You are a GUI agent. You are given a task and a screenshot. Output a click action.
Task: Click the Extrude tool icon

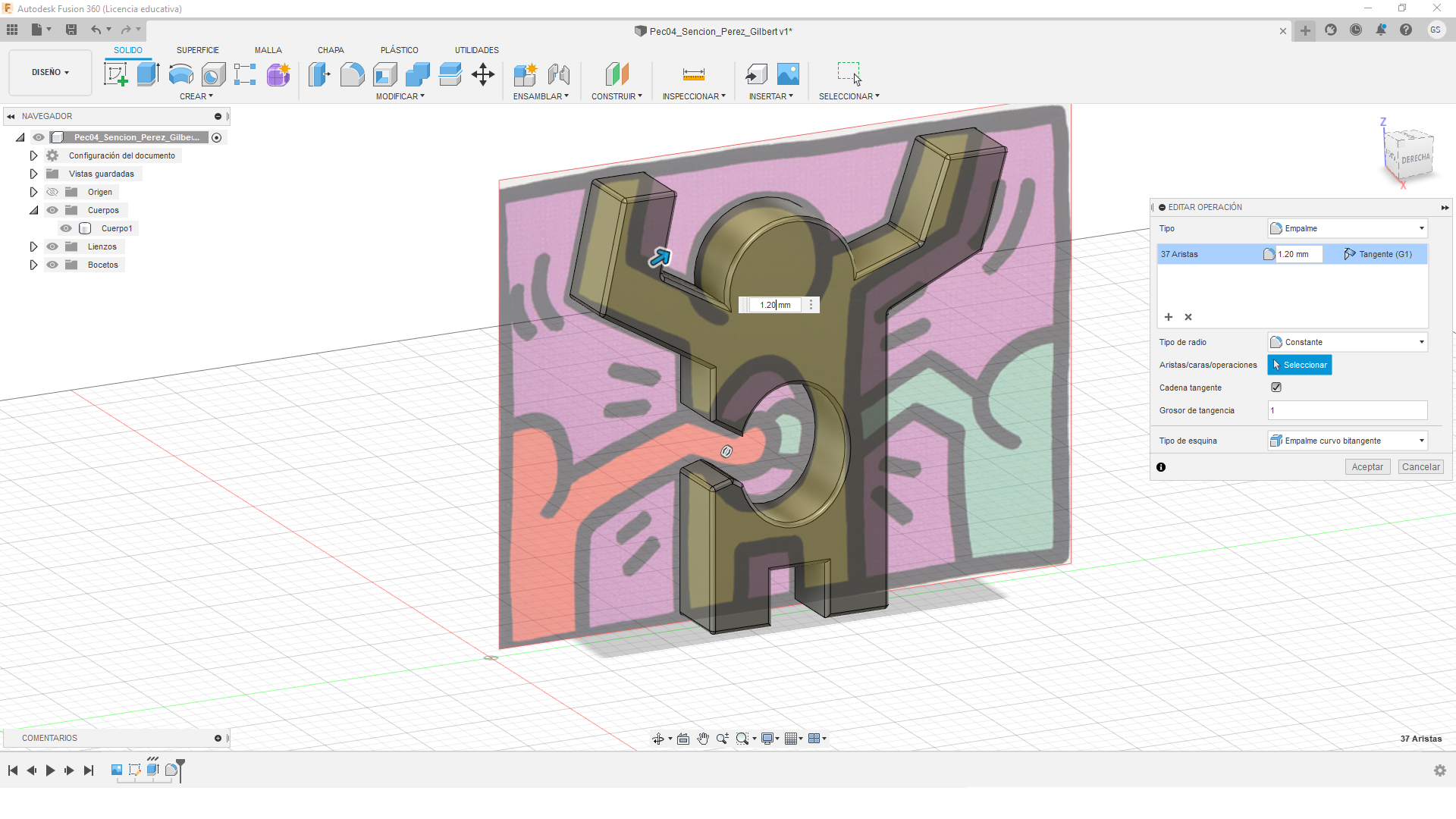(x=148, y=74)
